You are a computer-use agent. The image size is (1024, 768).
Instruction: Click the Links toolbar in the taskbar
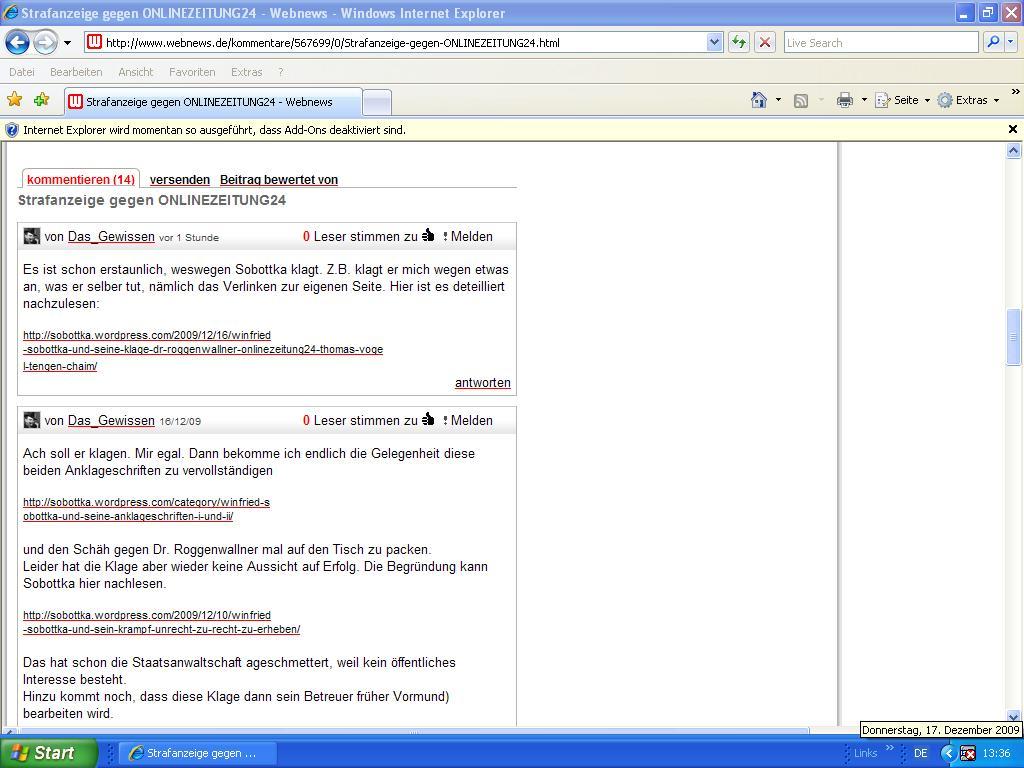point(865,753)
